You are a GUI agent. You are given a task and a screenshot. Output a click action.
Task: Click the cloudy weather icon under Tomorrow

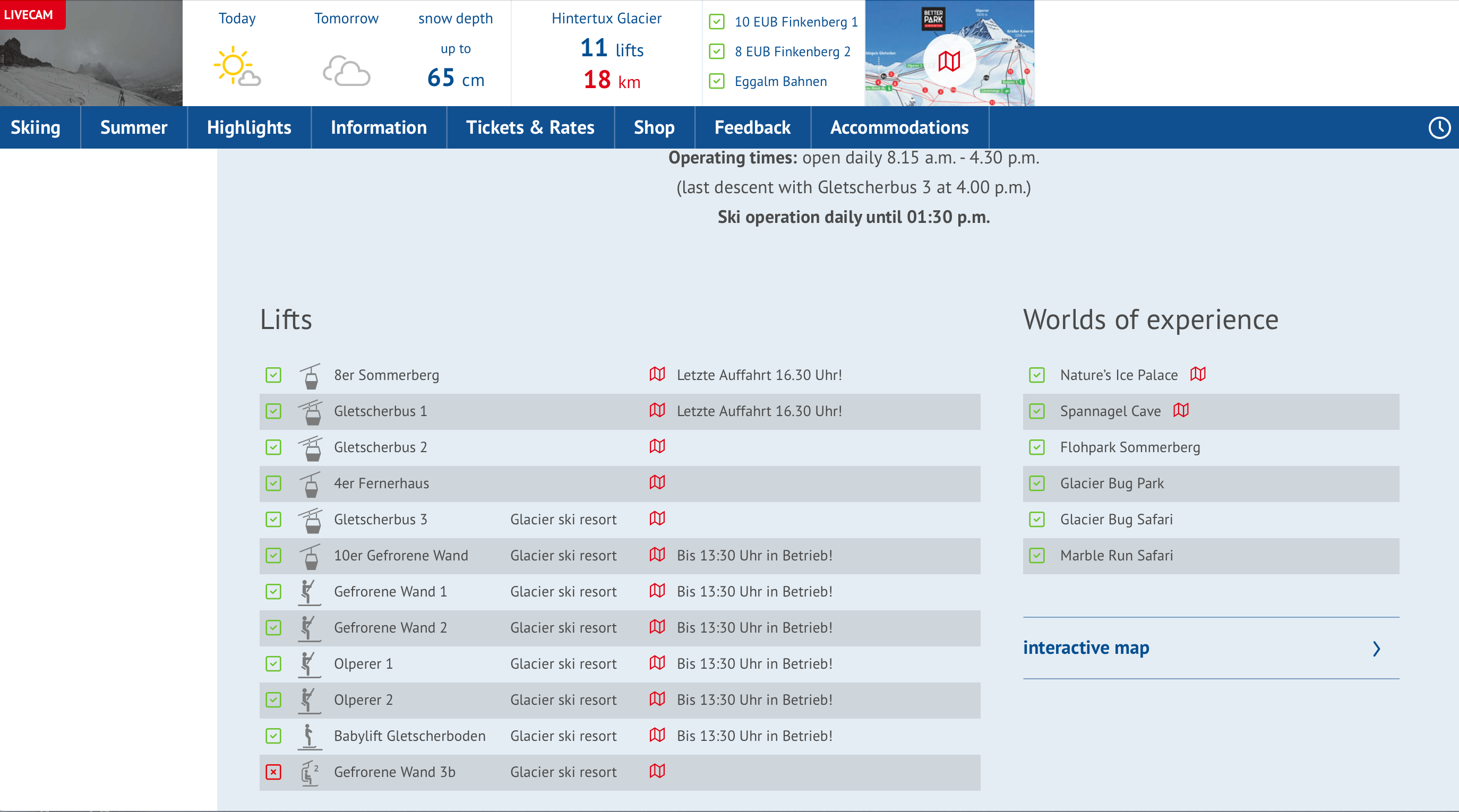click(347, 71)
